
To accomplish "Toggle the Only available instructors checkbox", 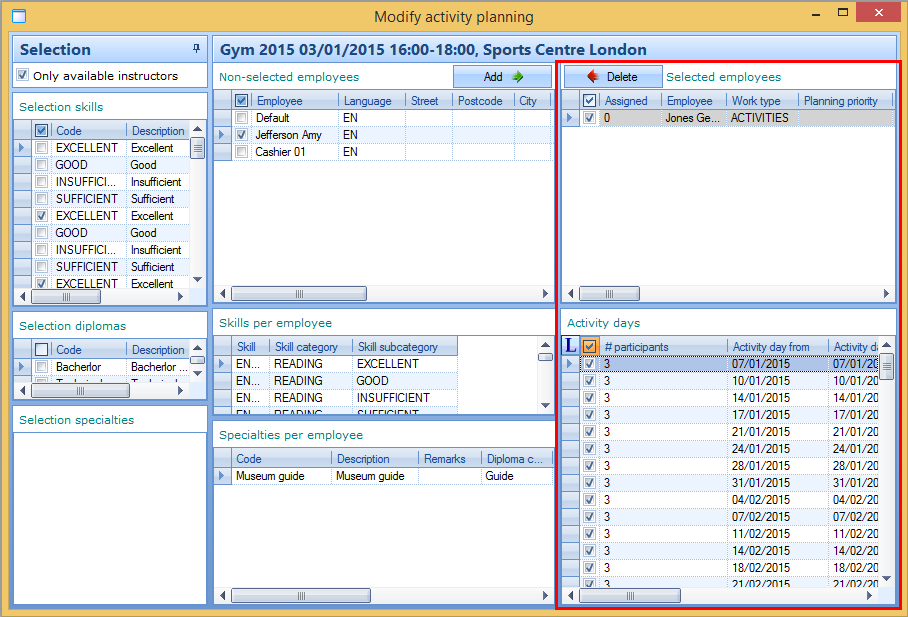I will [23, 76].
